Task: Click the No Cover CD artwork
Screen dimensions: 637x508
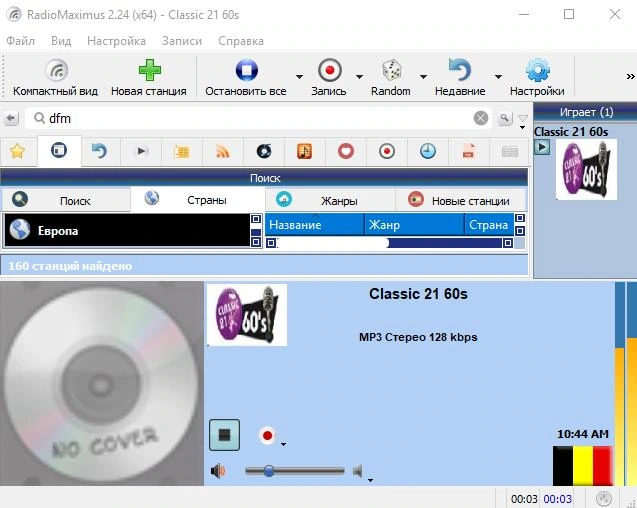Action: coord(102,383)
